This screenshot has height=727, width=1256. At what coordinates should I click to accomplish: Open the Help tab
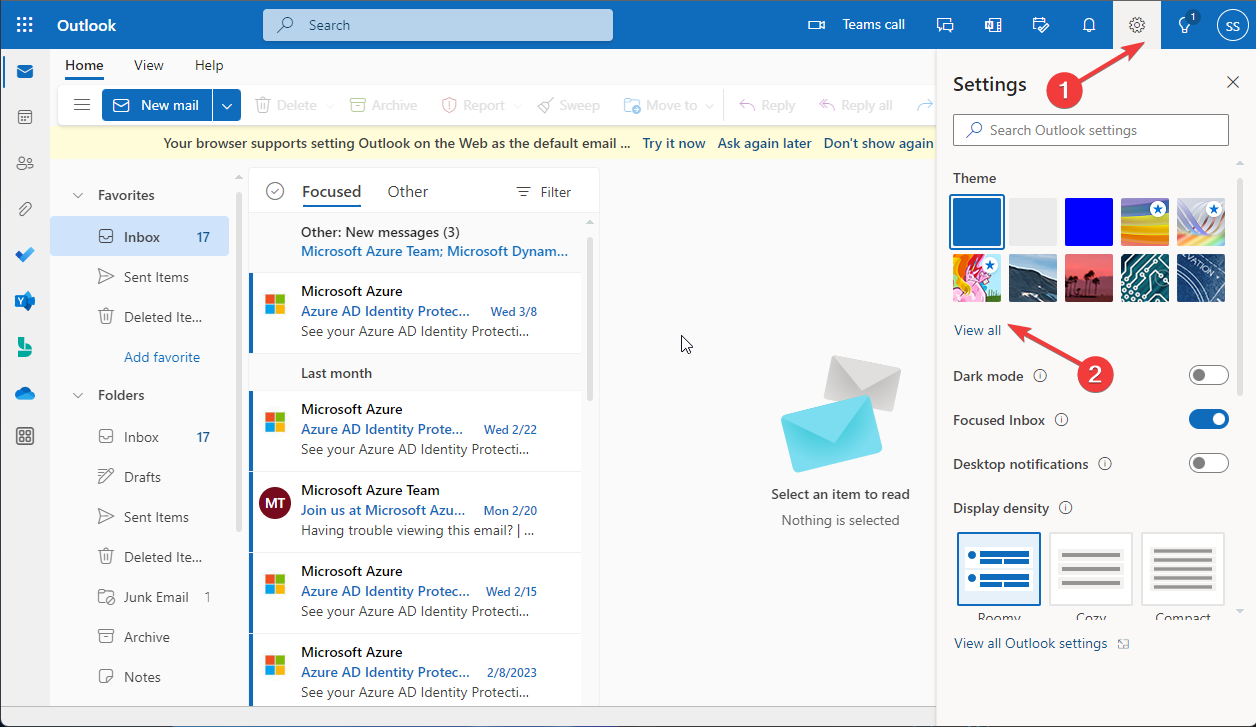pos(209,65)
